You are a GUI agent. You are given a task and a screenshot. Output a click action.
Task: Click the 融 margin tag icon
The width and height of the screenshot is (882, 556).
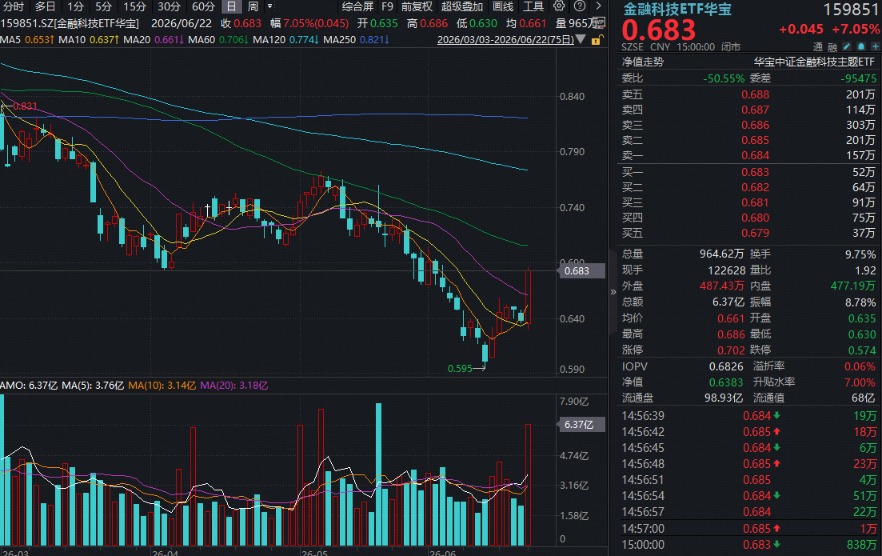point(832,47)
